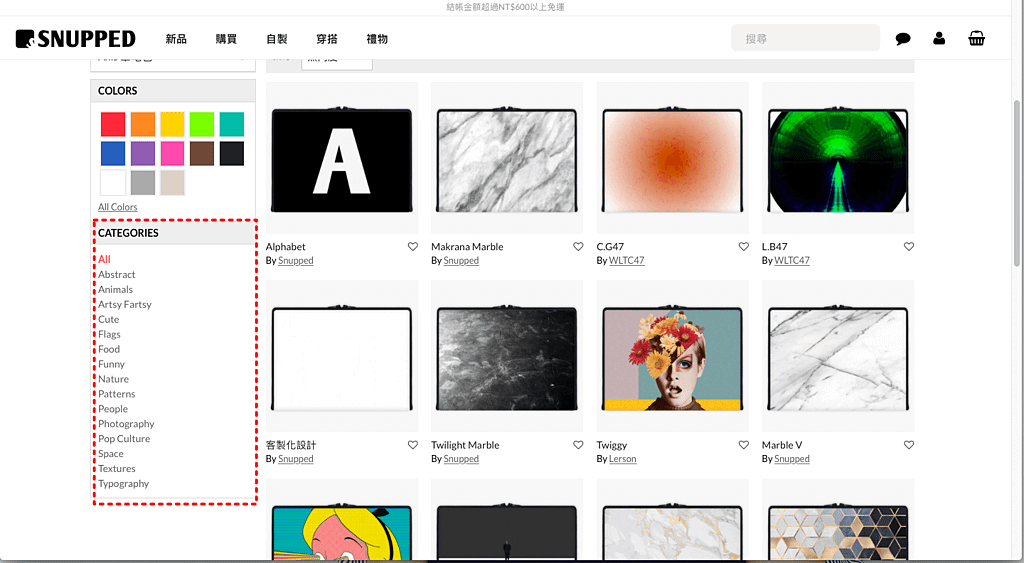Open the Makrana Marble product thumbnail

point(507,157)
